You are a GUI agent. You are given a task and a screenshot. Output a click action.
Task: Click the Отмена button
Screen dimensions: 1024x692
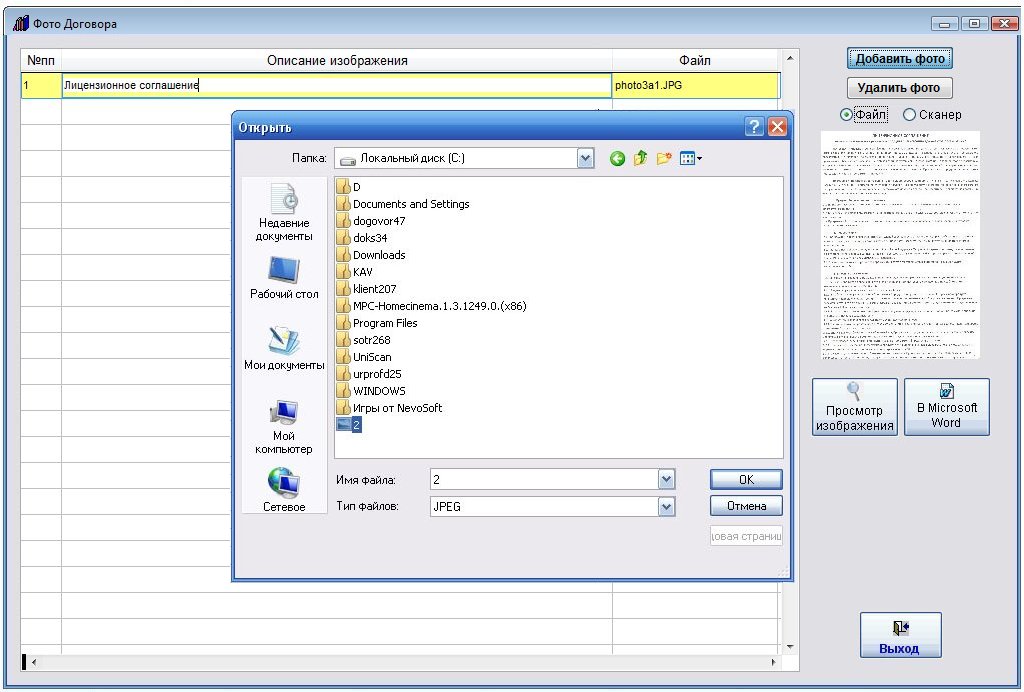(x=746, y=506)
